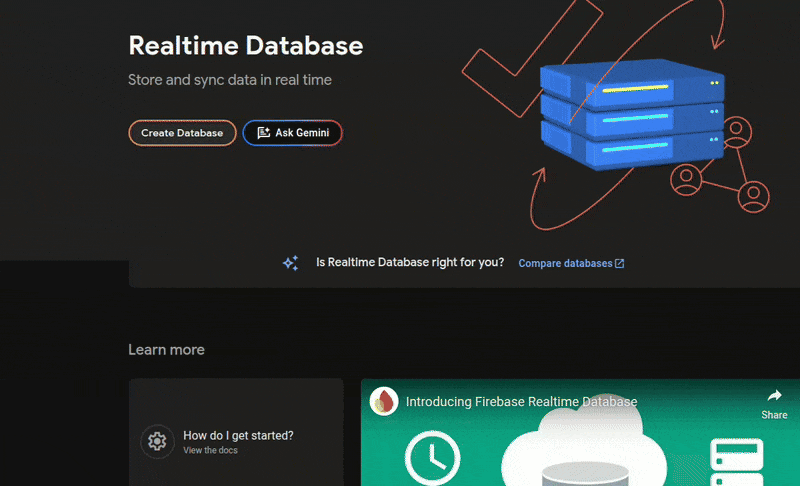800x486 pixels.
Task: Open the How do I get started card
Action: 236,432
